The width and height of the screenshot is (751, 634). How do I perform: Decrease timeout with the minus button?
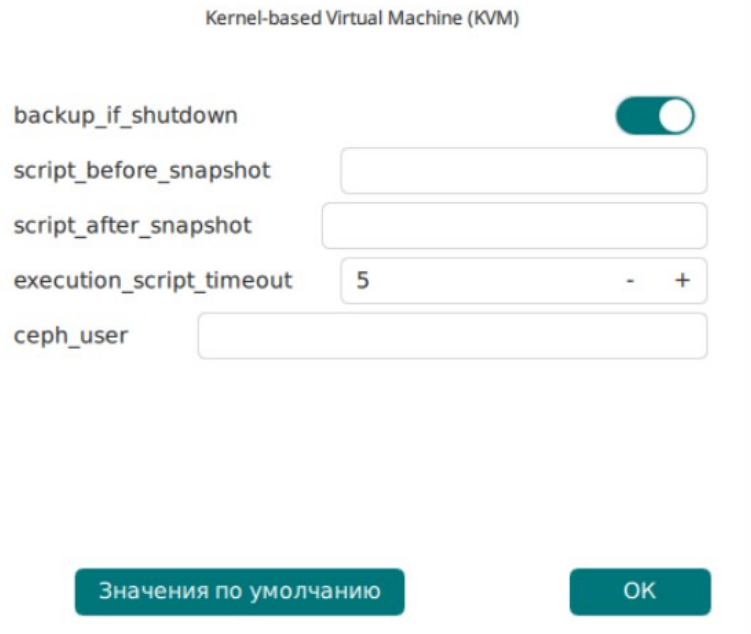(x=630, y=281)
